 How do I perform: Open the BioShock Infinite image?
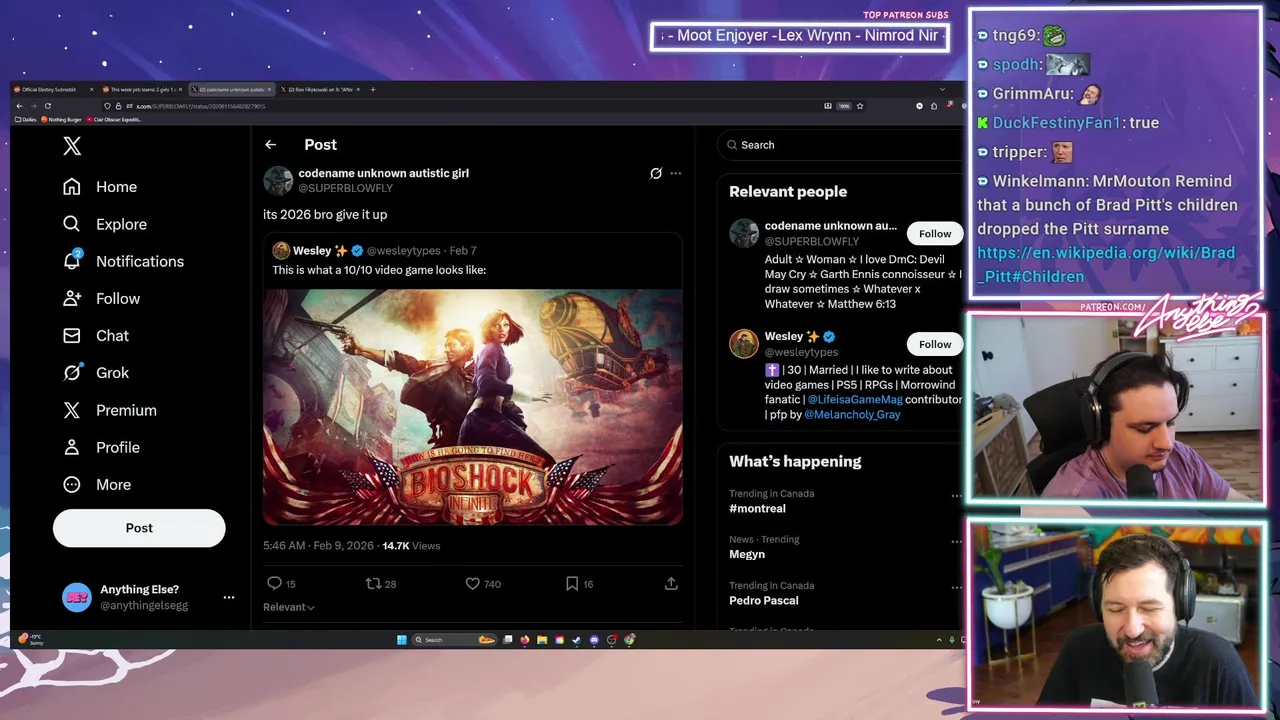tap(473, 407)
